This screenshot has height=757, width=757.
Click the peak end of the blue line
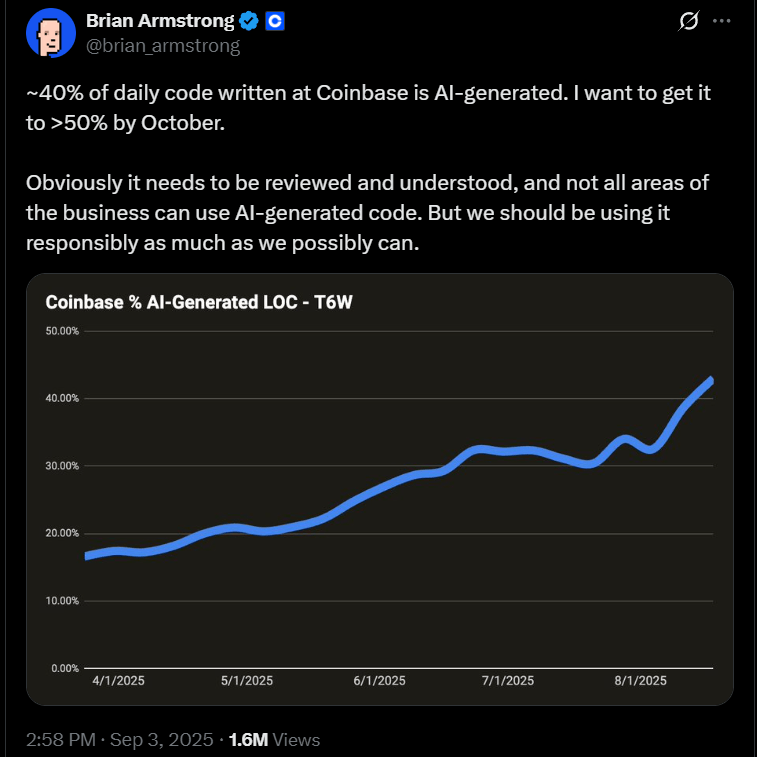coord(710,381)
